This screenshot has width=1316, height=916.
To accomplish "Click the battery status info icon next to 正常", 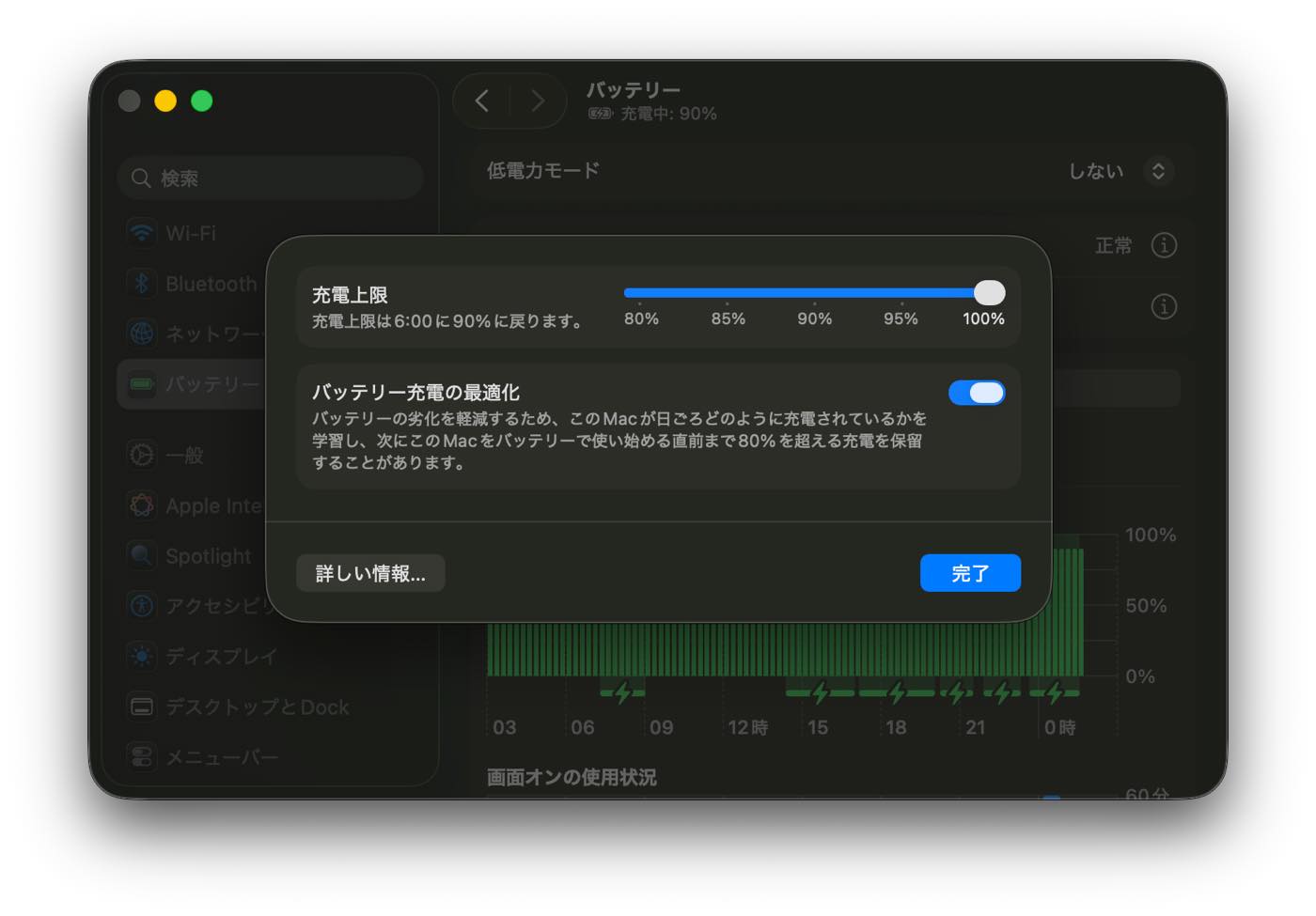I will point(1165,245).
